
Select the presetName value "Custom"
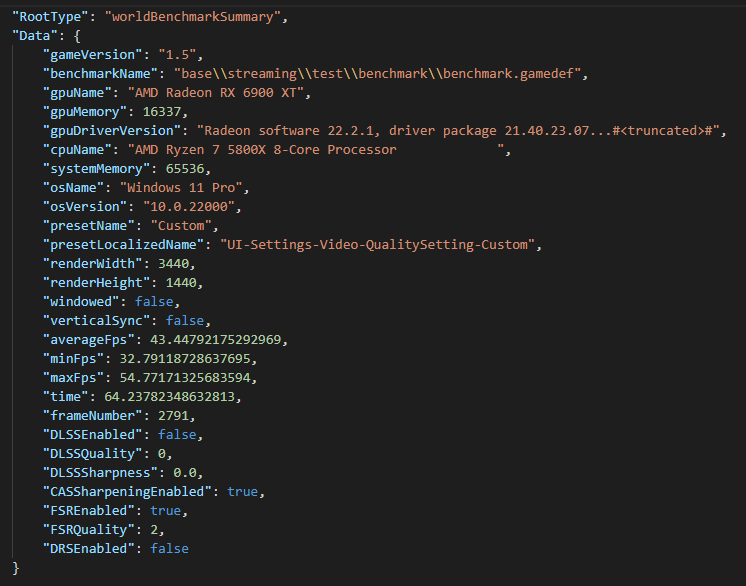tap(181, 226)
